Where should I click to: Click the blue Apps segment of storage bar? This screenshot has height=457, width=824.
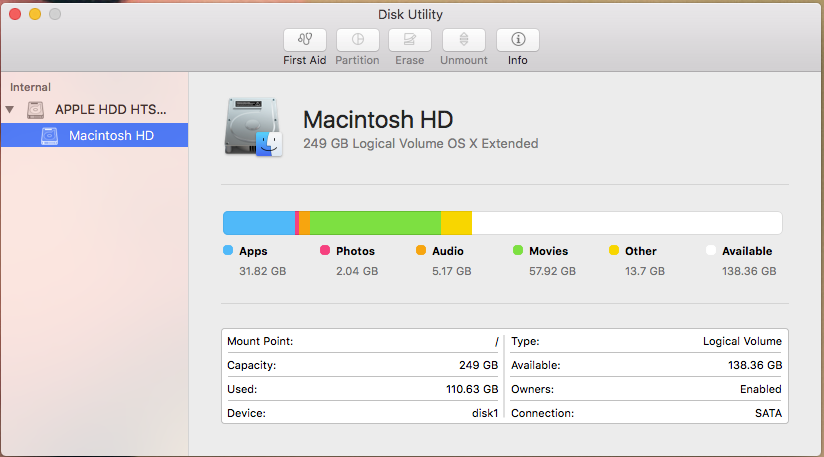(259, 223)
